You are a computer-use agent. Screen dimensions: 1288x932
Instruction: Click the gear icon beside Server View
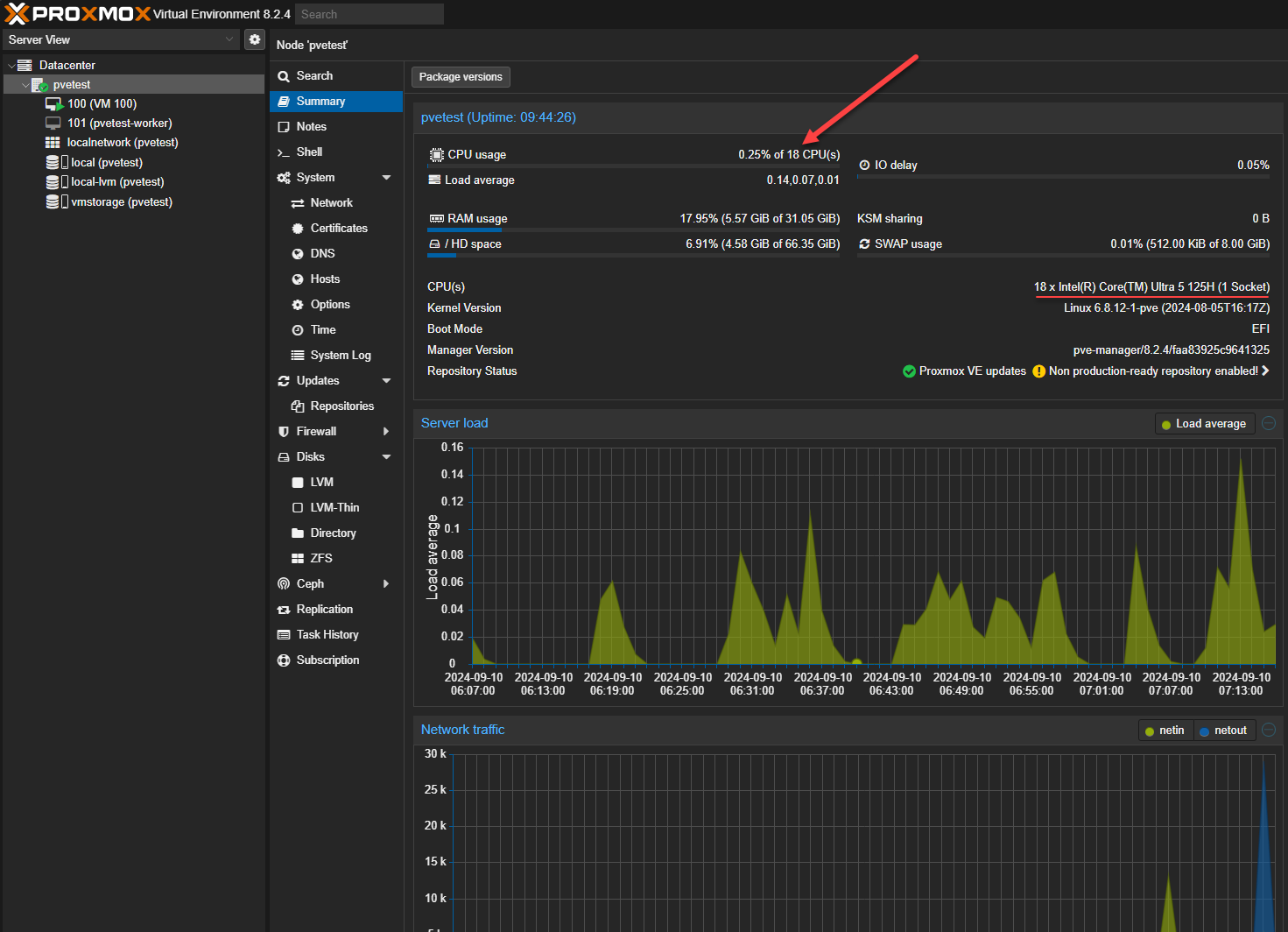[255, 39]
